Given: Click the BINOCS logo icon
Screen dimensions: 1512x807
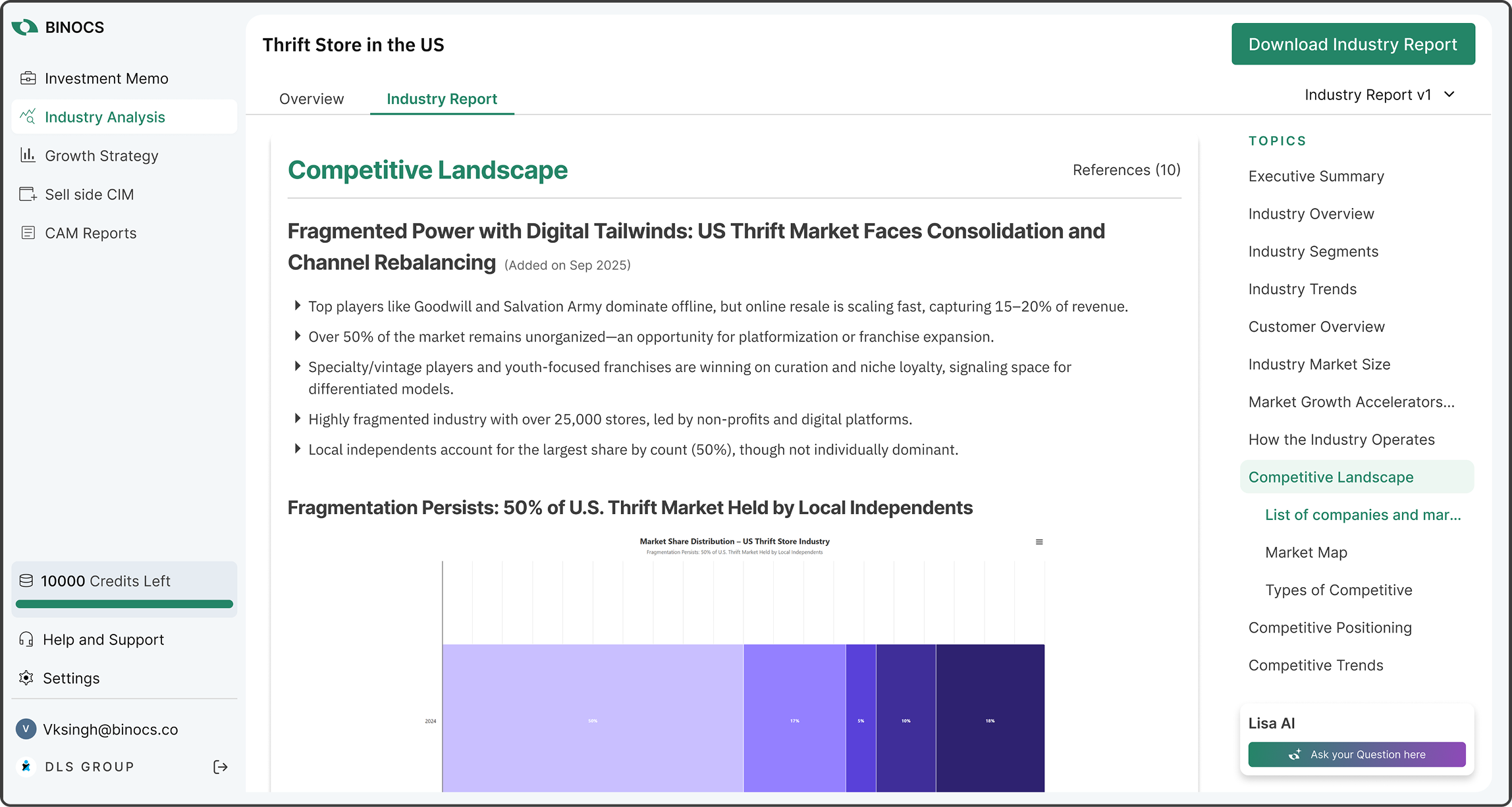Looking at the screenshot, I should tap(25, 27).
